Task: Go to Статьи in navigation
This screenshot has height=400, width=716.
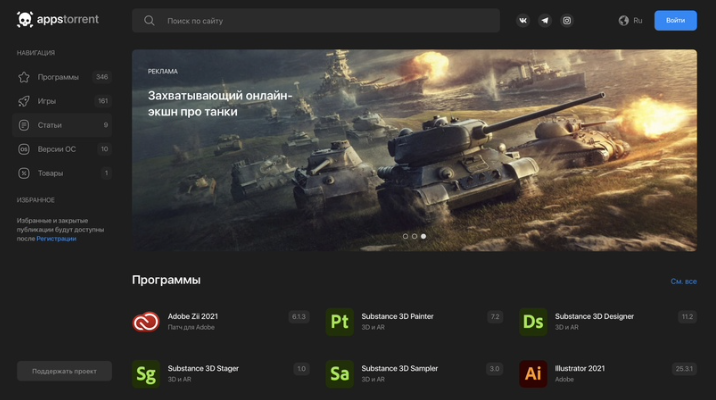Action: click(x=62, y=125)
